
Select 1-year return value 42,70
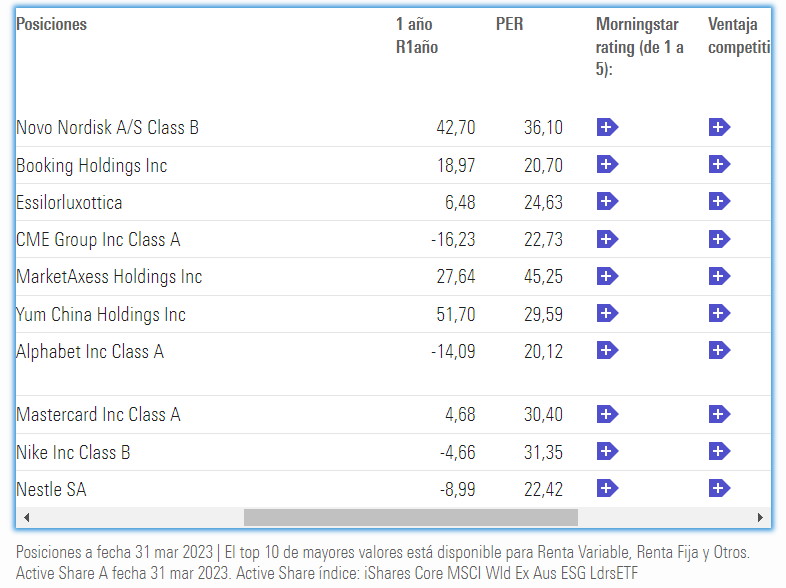pyautogui.click(x=456, y=128)
